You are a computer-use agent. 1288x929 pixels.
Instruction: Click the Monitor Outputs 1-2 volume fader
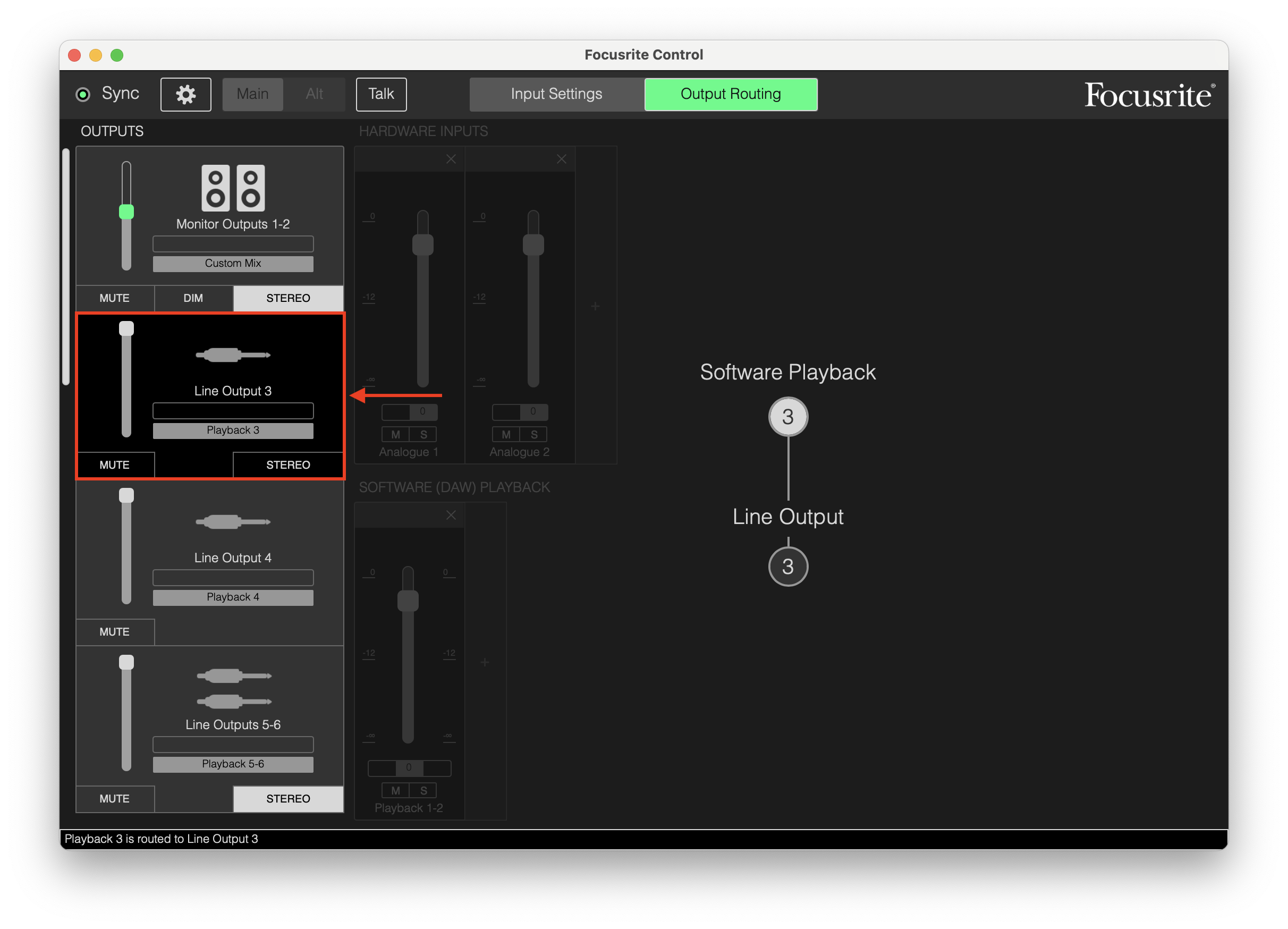tap(126, 212)
